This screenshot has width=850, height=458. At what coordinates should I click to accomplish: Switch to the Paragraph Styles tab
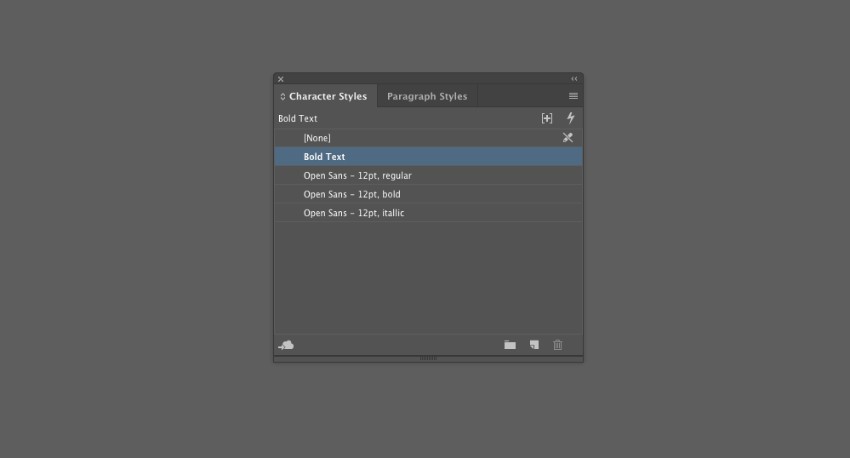pos(427,96)
